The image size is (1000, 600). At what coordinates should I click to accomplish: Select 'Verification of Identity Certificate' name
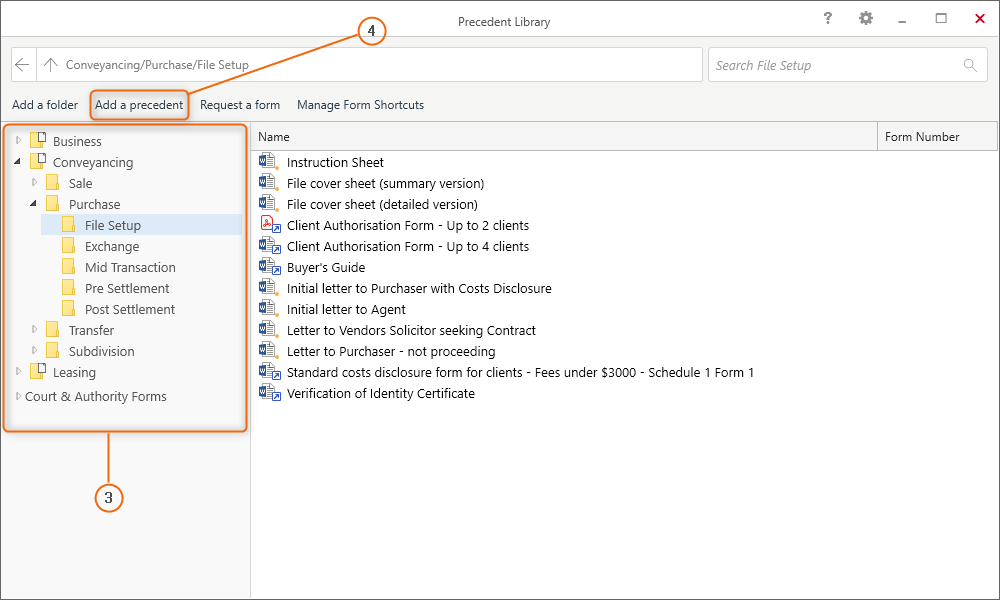(381, 393)
